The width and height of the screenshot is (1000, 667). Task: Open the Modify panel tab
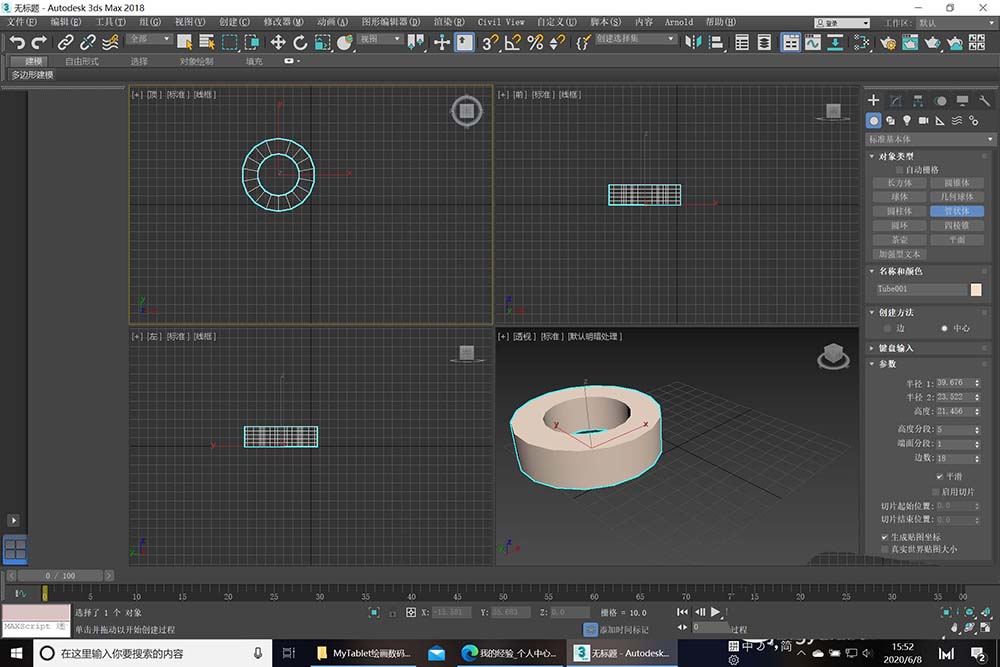pyautogui.click(x=895, y=101)
